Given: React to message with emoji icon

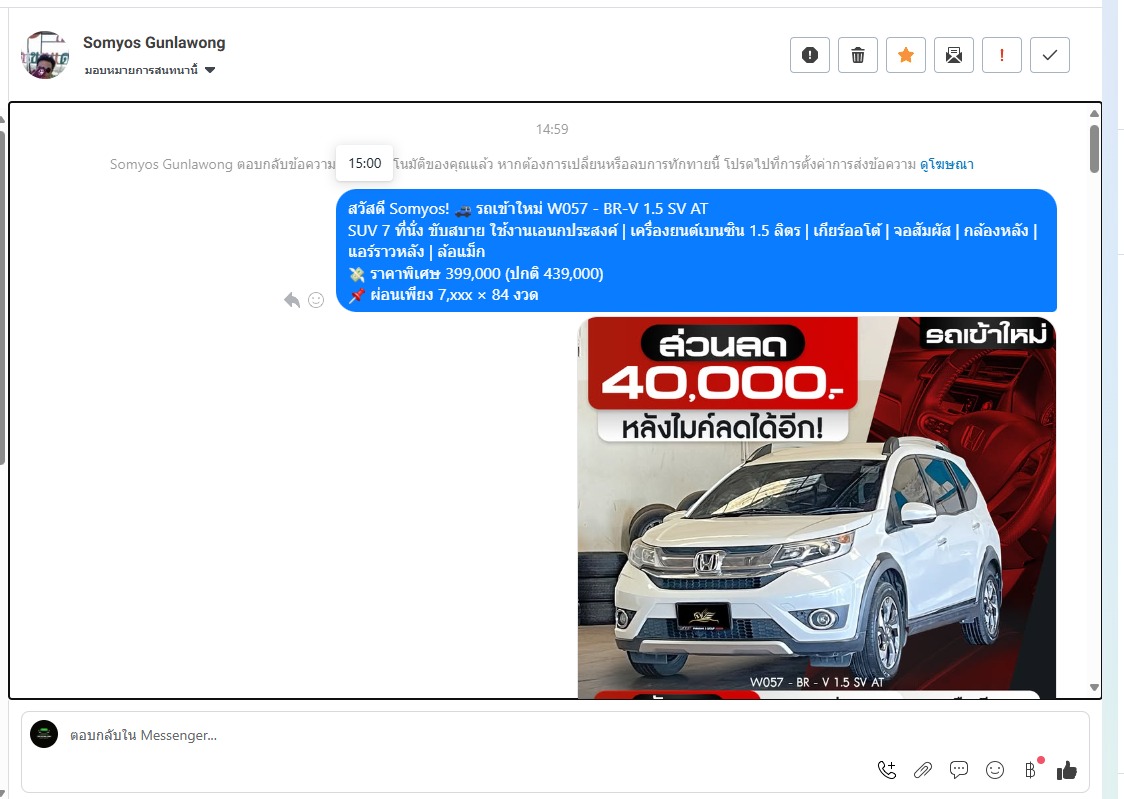Looking at the screenshot, I should coord(316,300).
